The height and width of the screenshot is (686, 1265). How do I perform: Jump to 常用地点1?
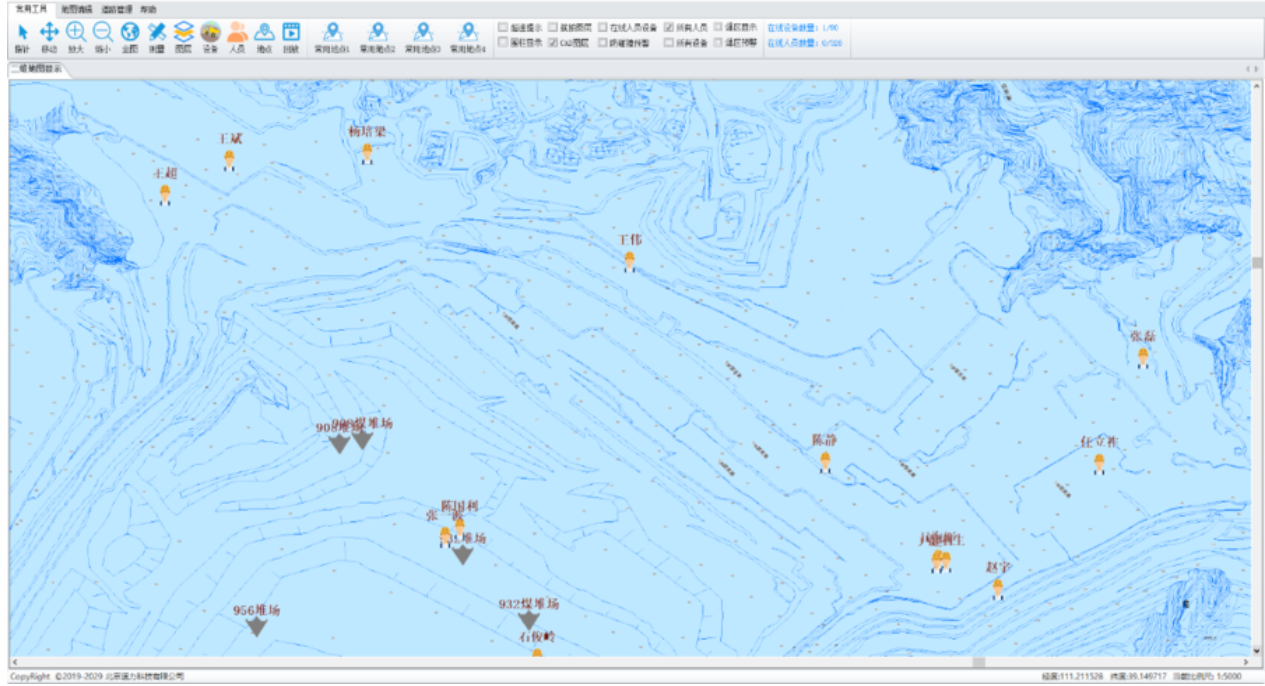point(332,37)
